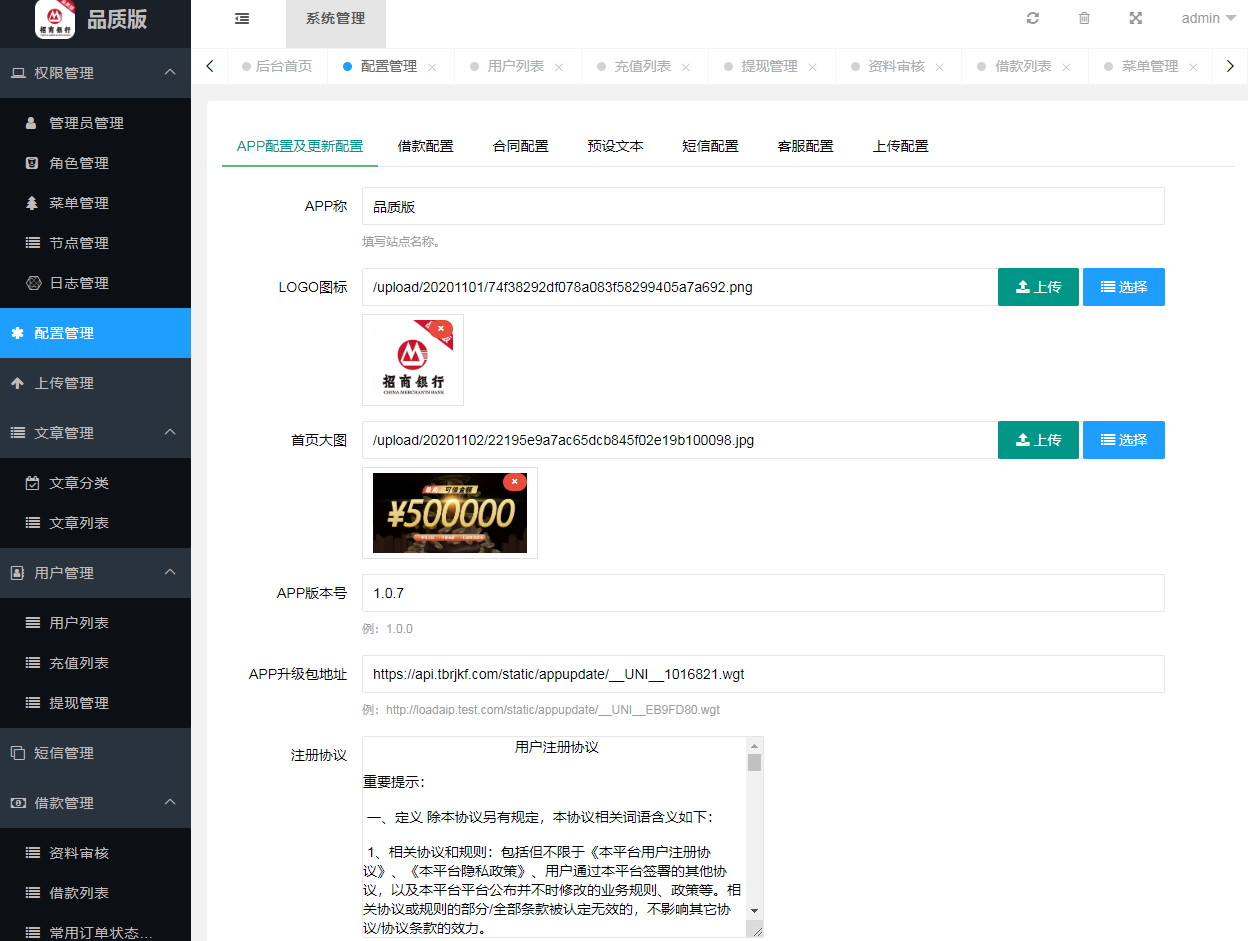
Task: Delete the homepage banner image via red X
Action: pyautogui.click(x=514, y=481)
